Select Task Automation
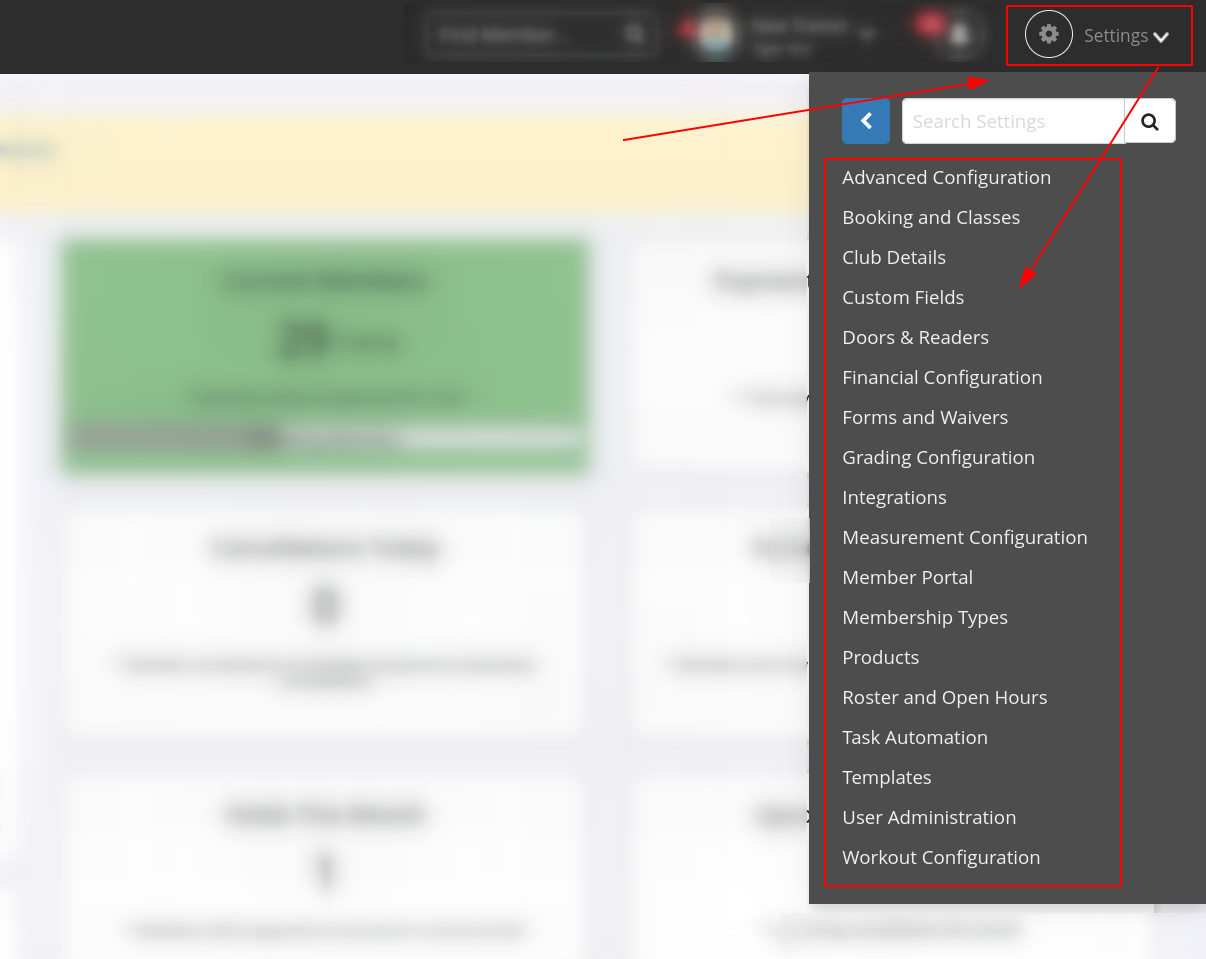 click(x=915, y=737)
